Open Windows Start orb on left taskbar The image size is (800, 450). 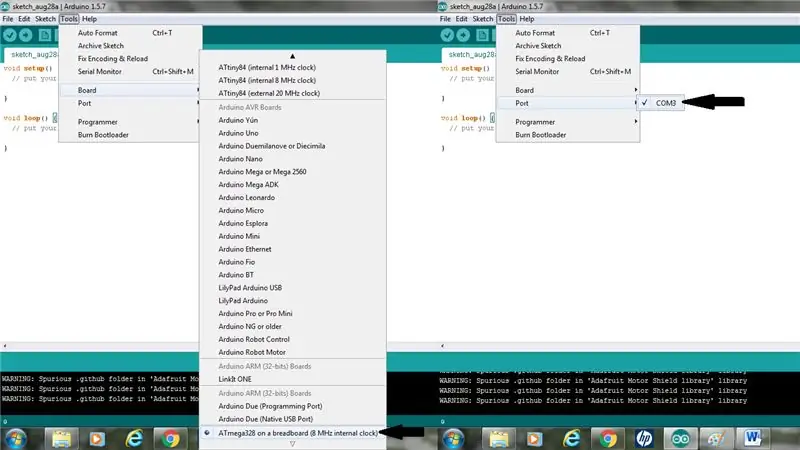[15, 439]
